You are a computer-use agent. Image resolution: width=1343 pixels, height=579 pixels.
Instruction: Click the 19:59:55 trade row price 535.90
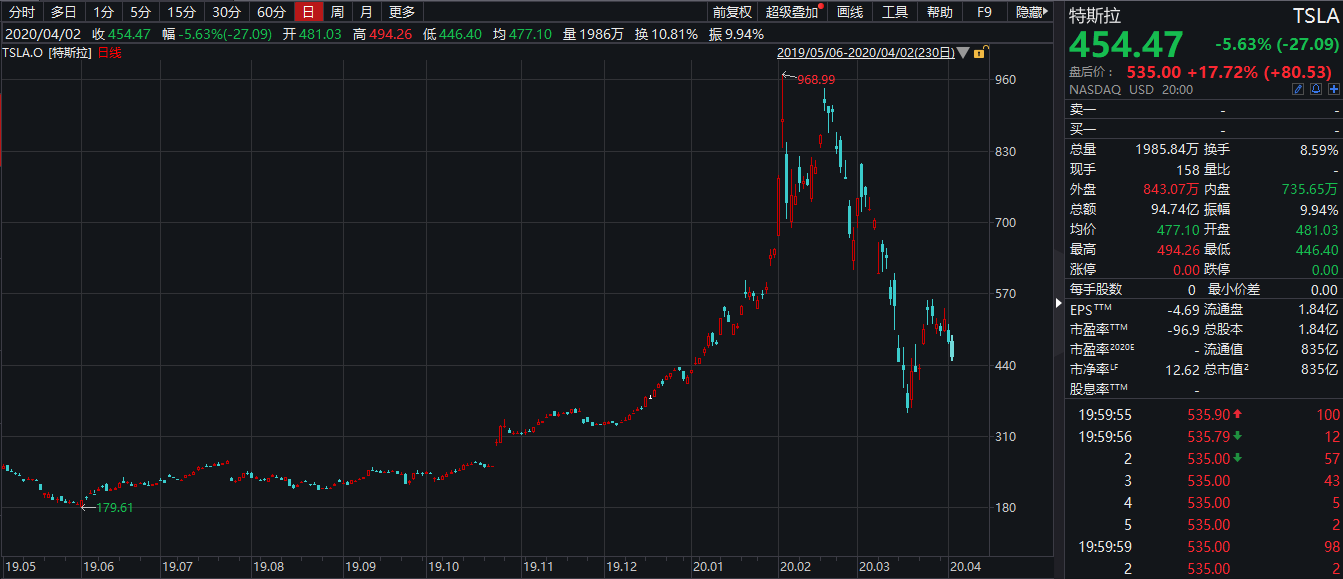tap(1207, 414)
